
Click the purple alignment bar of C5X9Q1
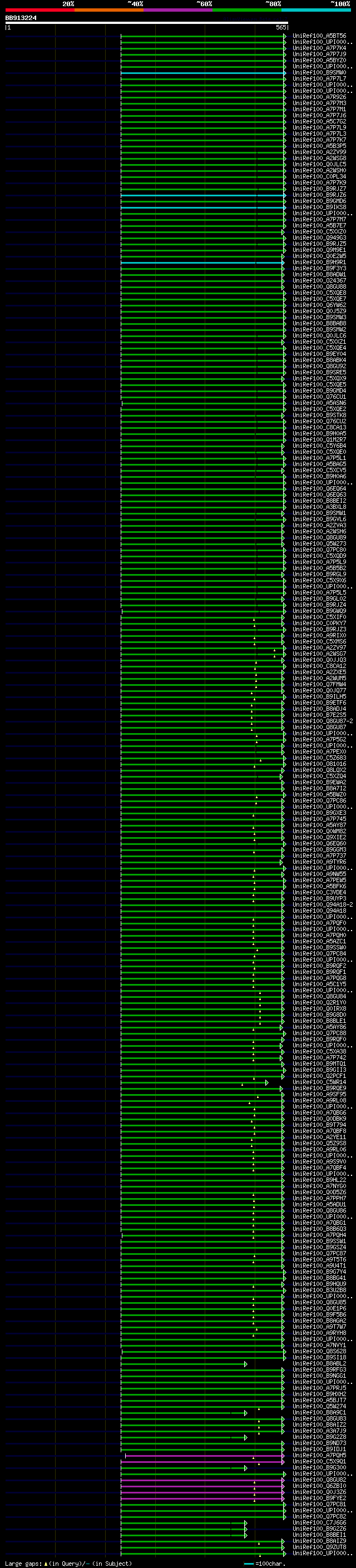(202, 1462)
